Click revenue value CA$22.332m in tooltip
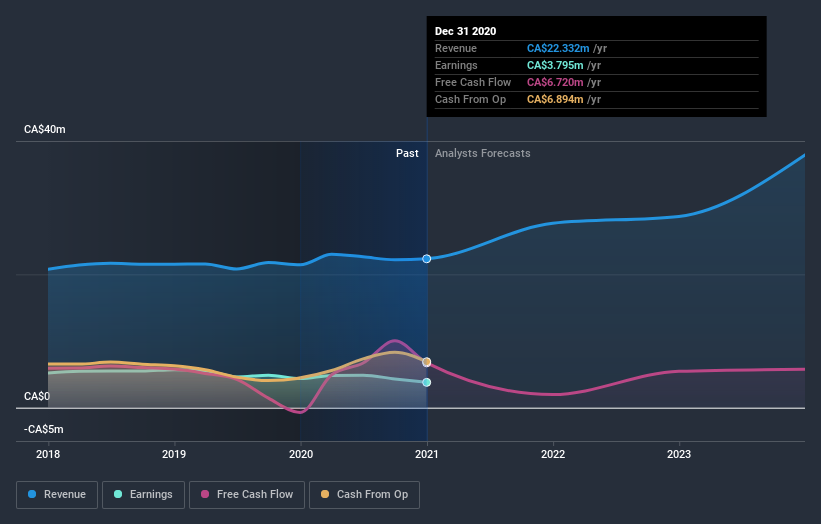The height and width of the screenshot is (524, 821). pyautogui.click(x=558, y=48)
